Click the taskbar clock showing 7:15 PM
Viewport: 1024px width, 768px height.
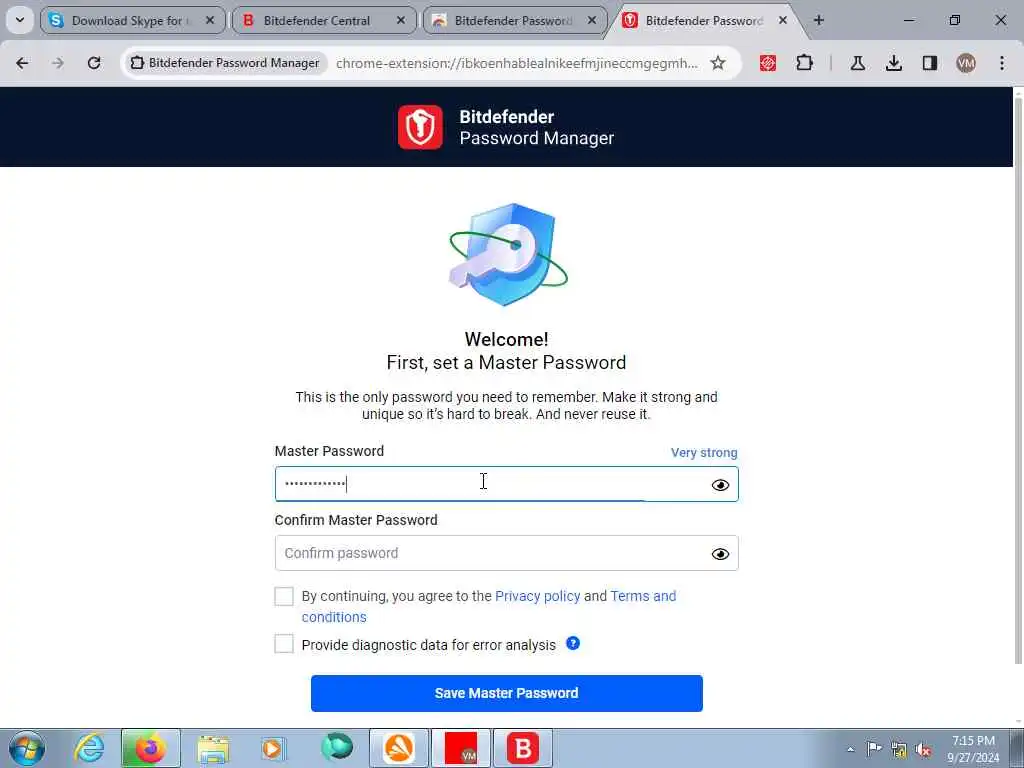click(973, 749)
